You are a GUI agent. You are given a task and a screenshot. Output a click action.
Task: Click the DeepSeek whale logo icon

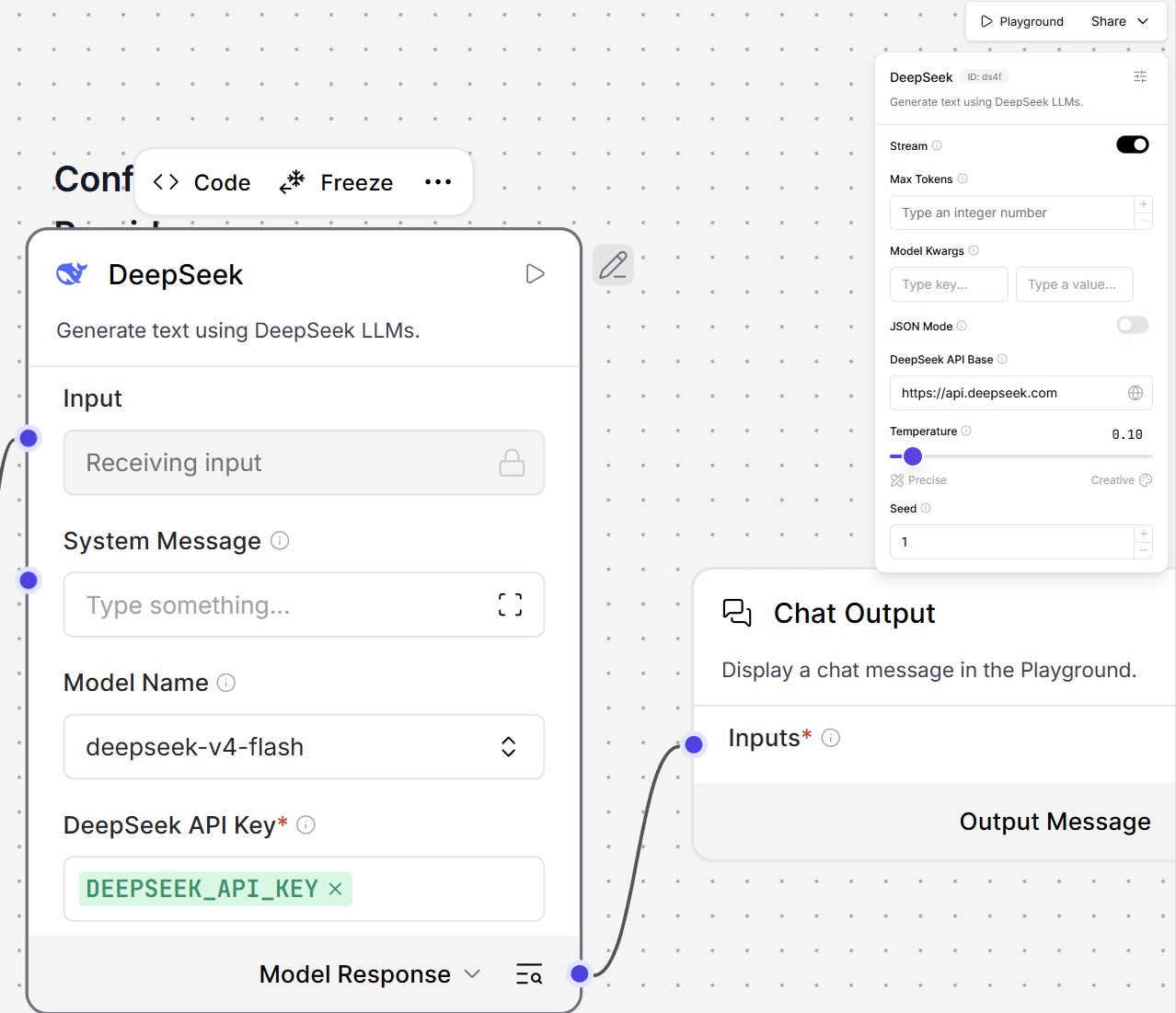pyautogui.click(x=72, y=273)
